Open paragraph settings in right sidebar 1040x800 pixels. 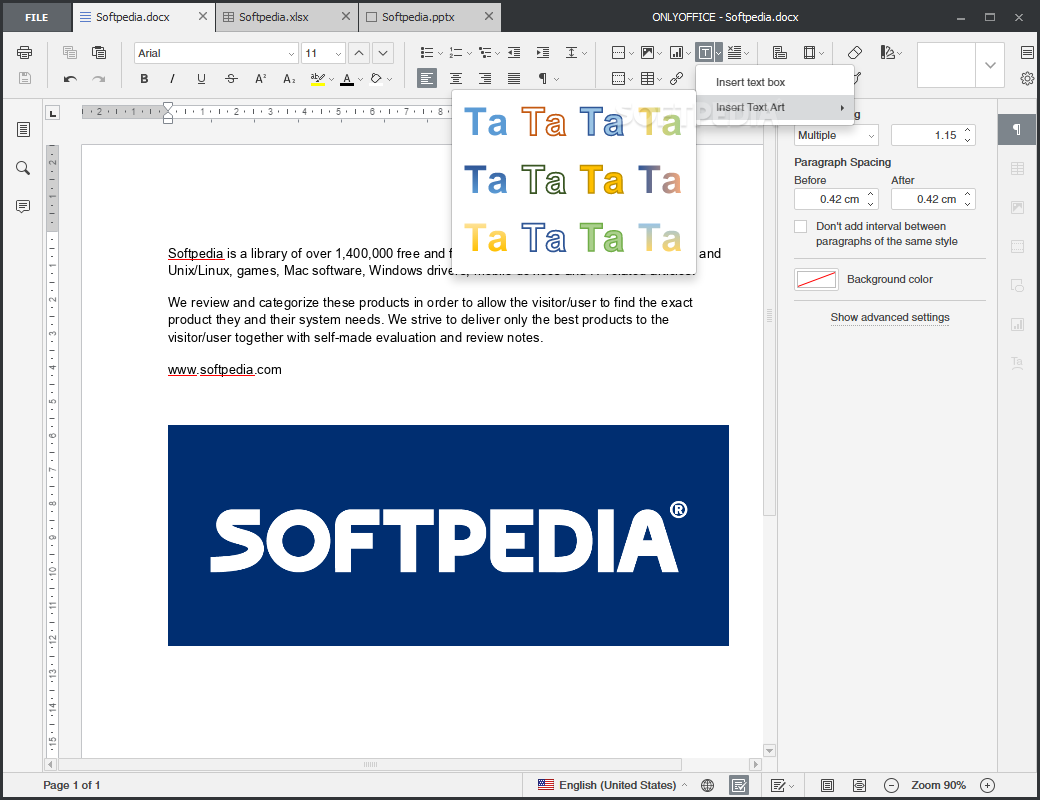tap(1017, 129)
